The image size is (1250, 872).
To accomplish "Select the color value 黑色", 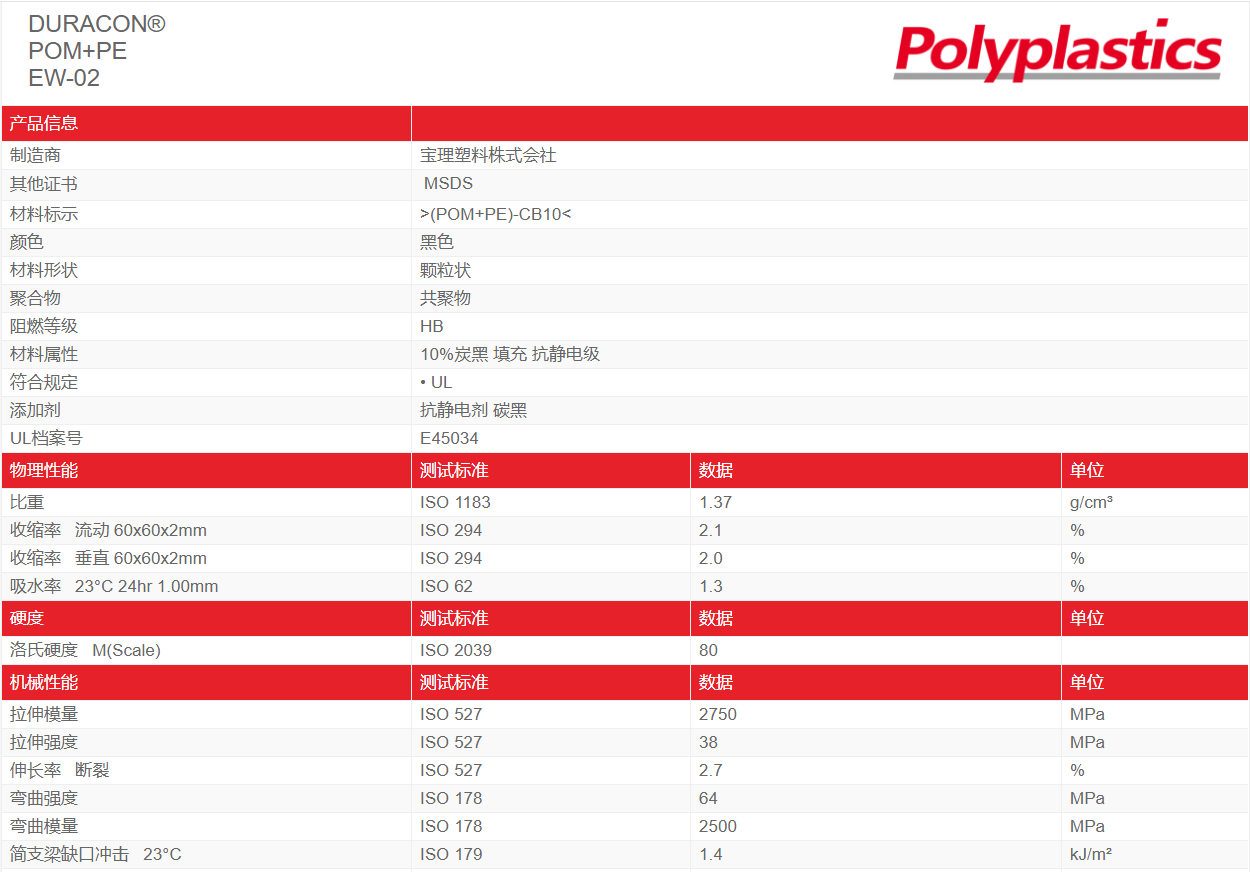I will click(x=437, y=242).
